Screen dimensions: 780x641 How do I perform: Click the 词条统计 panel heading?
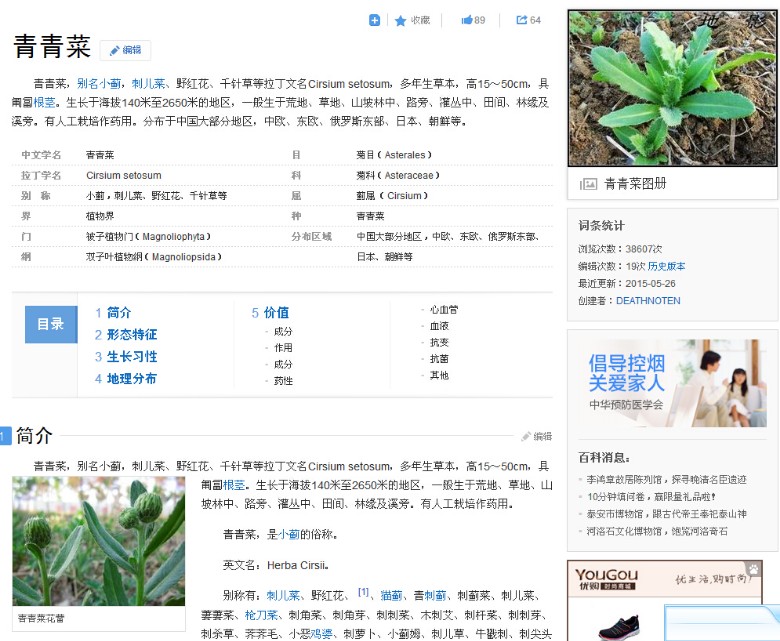tap(601, 226)
